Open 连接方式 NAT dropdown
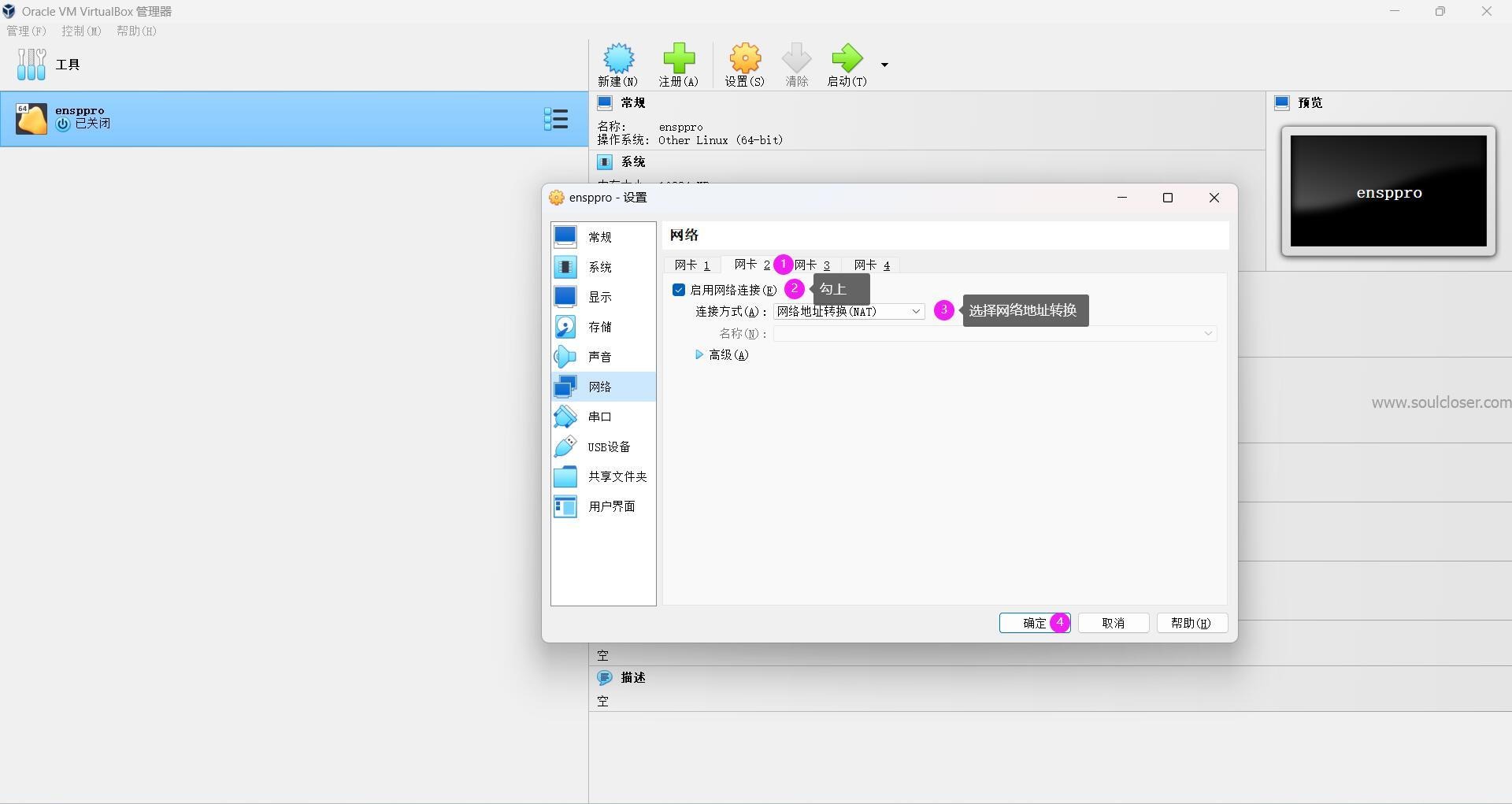Screen dimensions: 1512x804 click(x=849, y=312)
